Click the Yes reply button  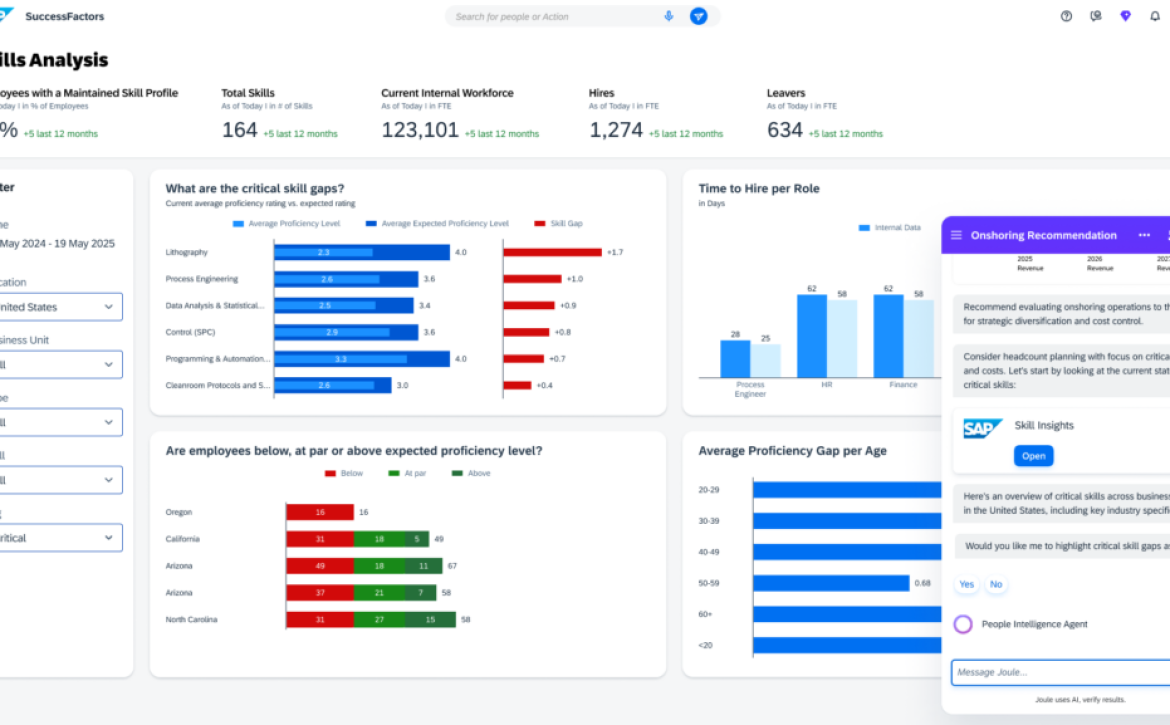point(967,584)
